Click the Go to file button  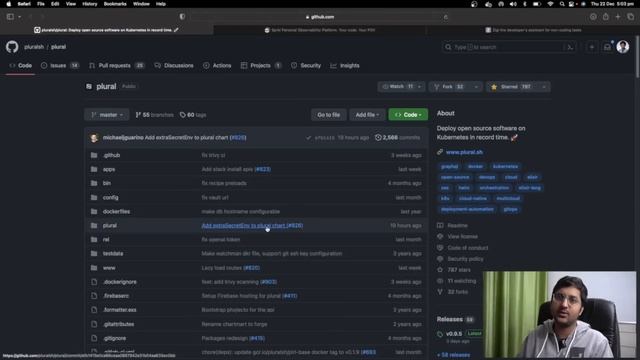click(329, 115)
